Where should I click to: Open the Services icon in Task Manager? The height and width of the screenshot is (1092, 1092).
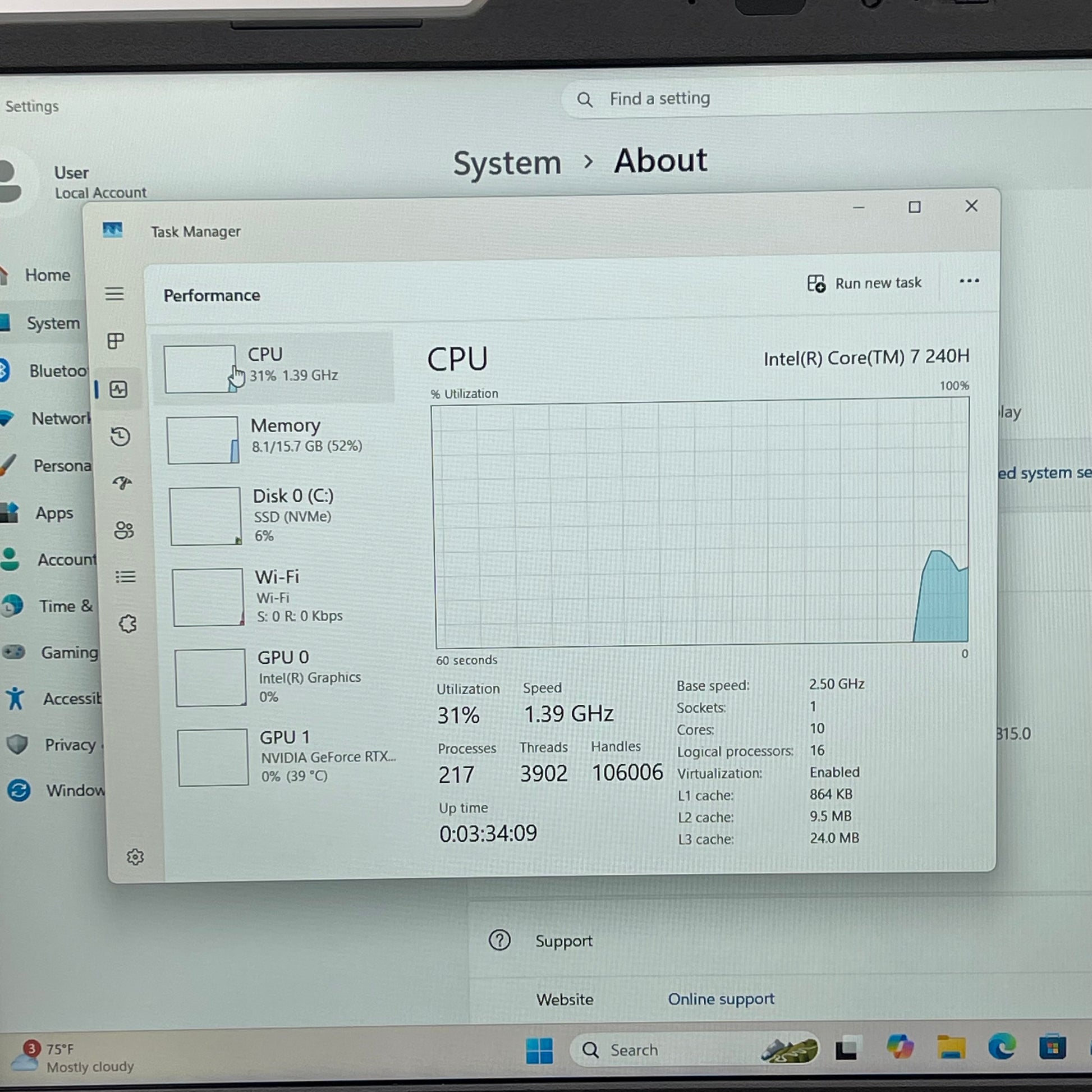(x=128, y=624)
